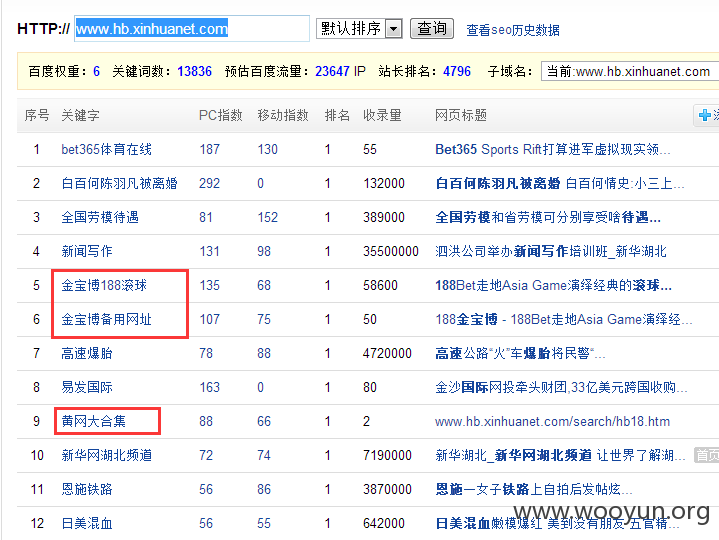Click keyword count 13836
Screen dimensions: 719x540
[194, 72]
